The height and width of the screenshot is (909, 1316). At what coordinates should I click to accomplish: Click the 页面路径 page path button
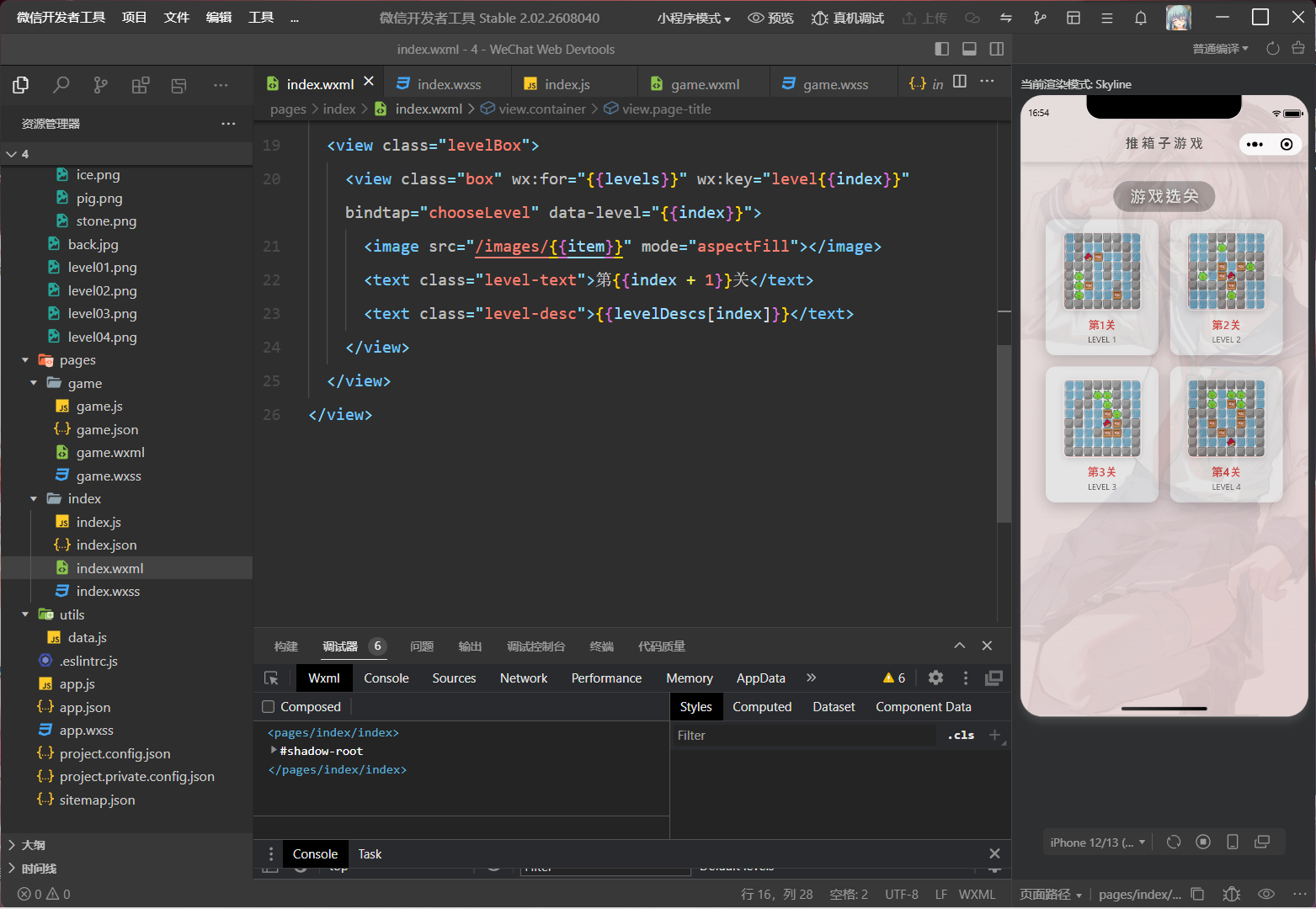pos(1051,894)
